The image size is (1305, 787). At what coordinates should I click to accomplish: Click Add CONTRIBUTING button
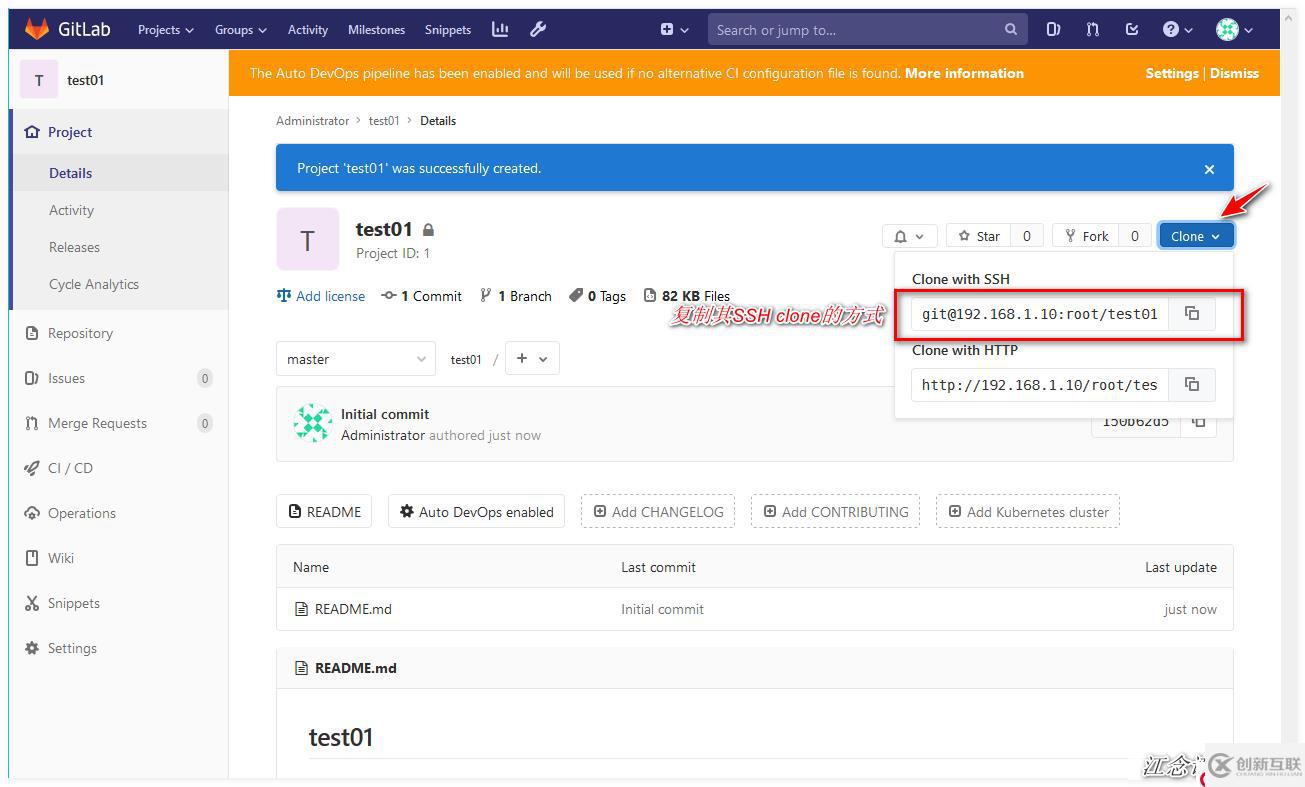(x=836, y=511)
